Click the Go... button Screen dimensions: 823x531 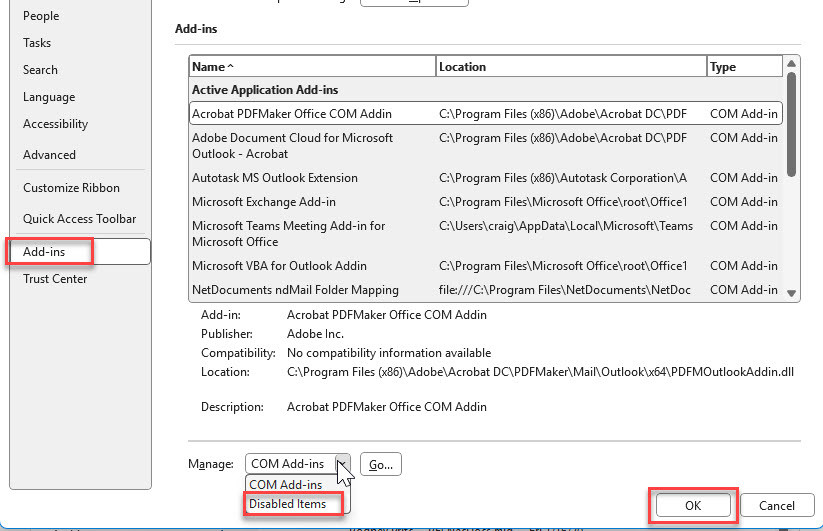[x=380, y=464]
